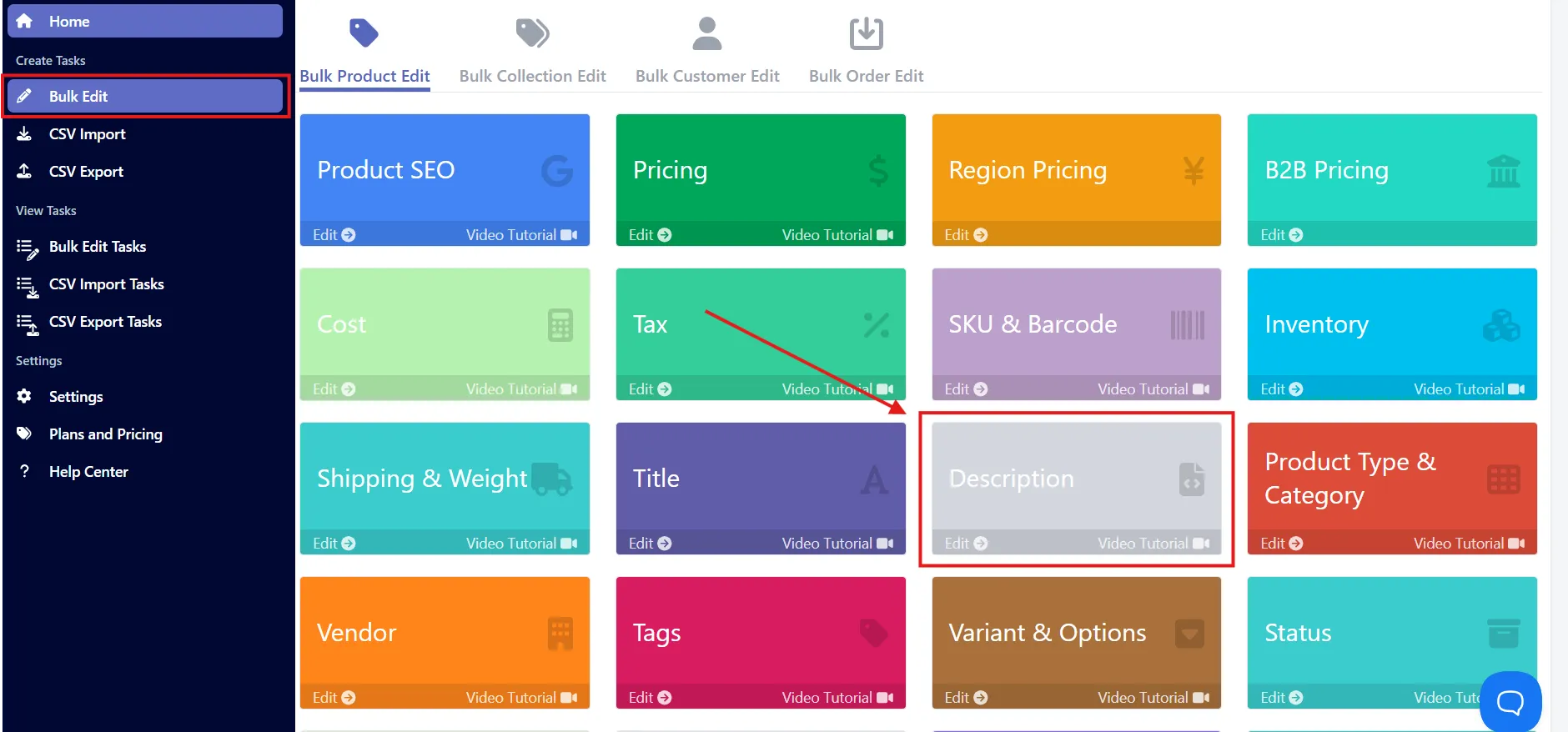
Task: Click the chat support bubble icon
Action: click(1510, 702)
